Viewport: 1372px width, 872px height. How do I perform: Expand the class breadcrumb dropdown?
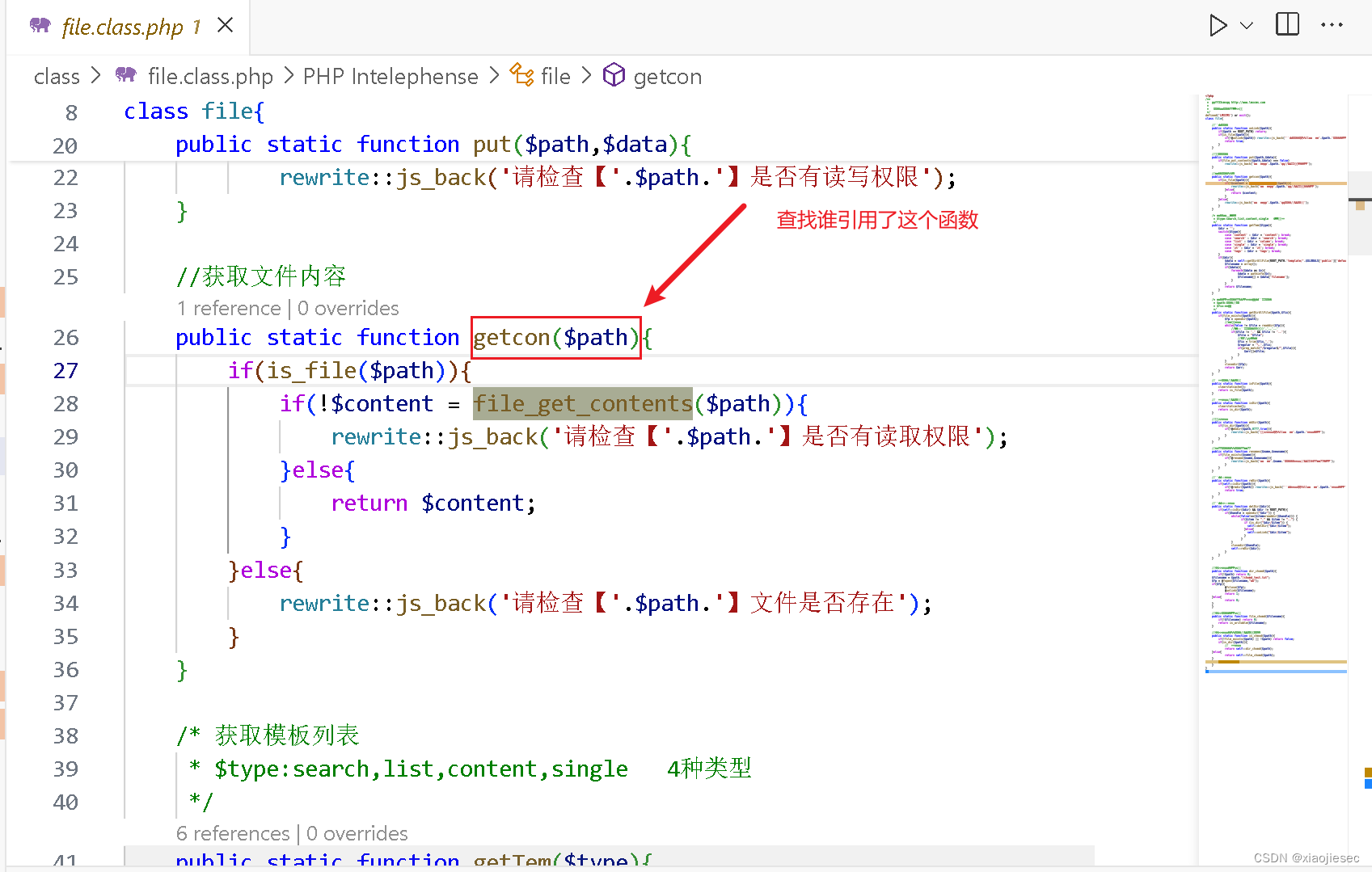[56, 75]
